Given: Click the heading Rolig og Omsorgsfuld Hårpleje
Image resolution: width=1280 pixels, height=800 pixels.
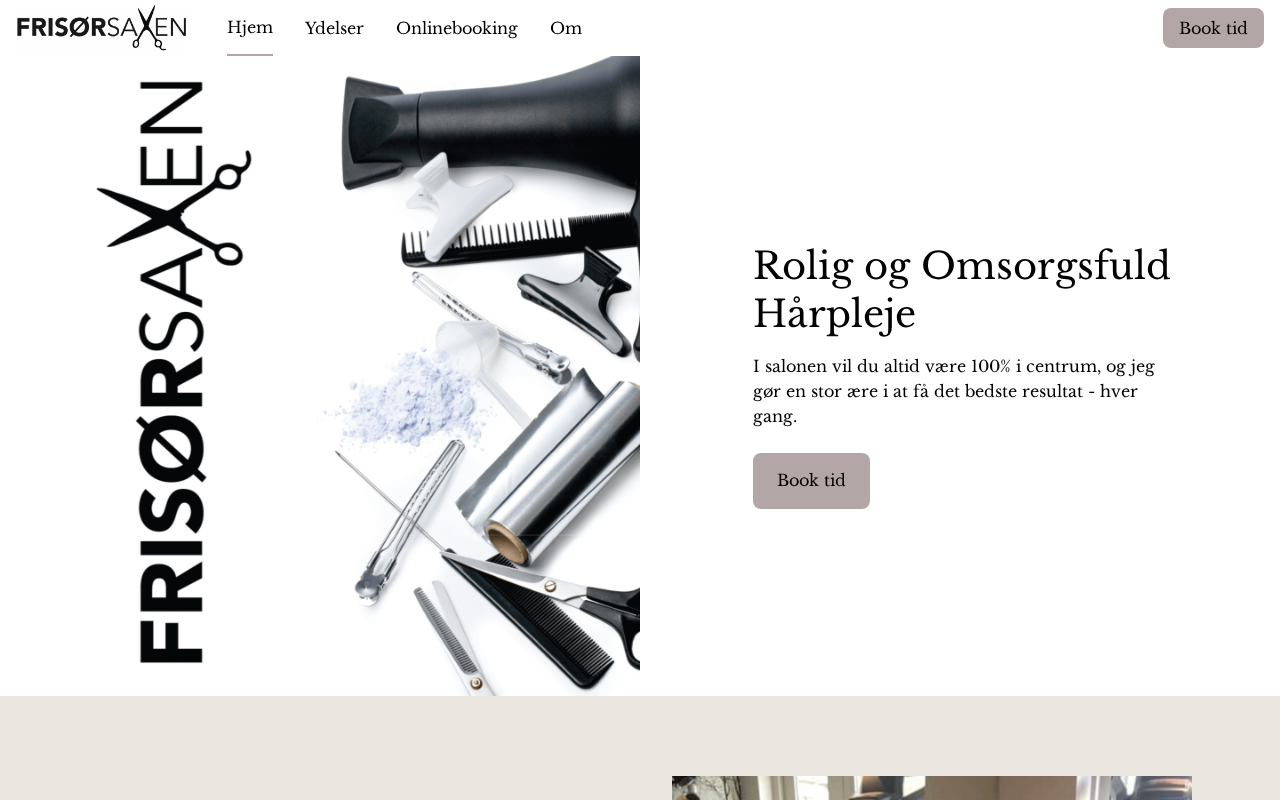Looking at the screenshot, I should click(962, 289).
